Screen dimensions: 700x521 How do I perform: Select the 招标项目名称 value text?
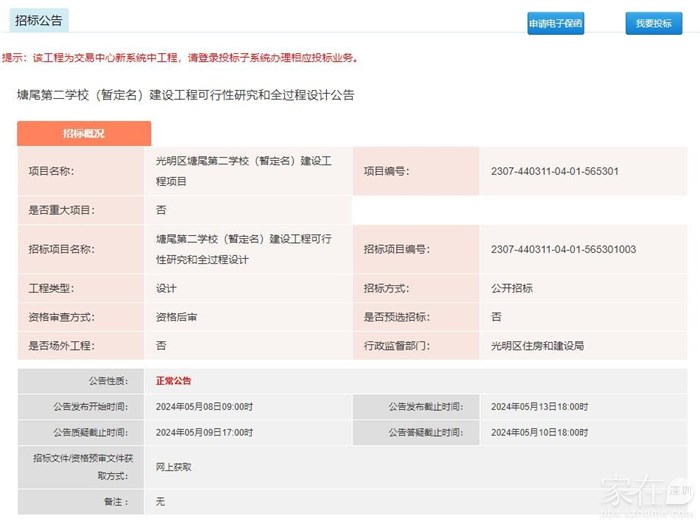click(243, 249)
